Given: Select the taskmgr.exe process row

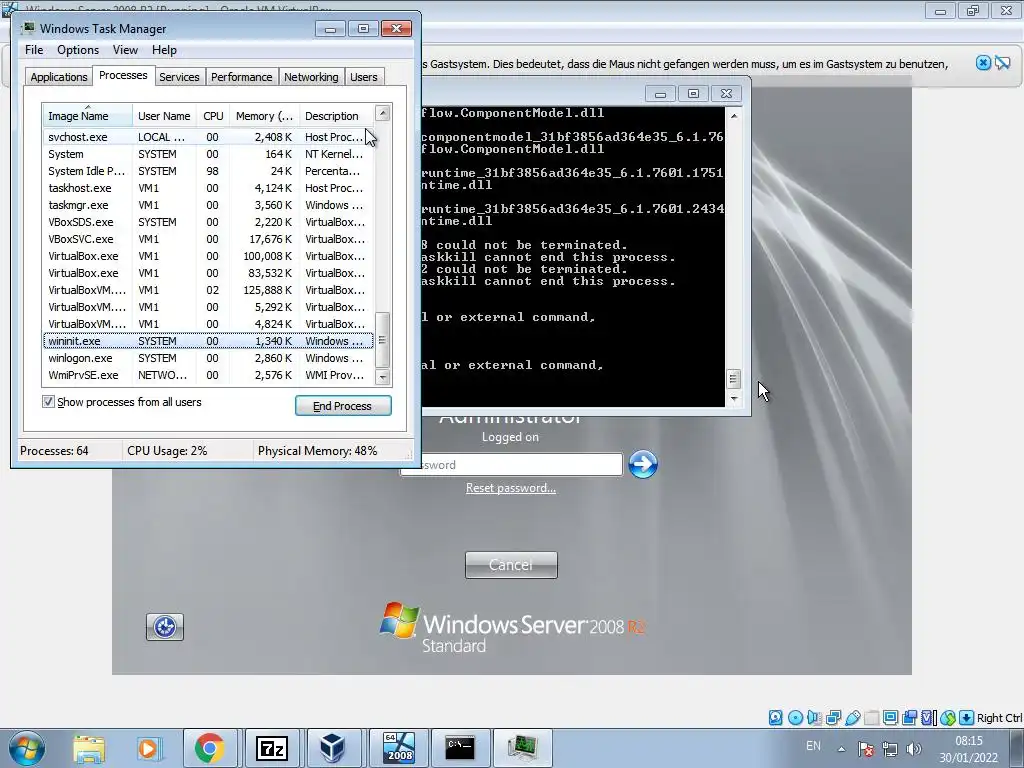Looking at the screenshot, I should click(x=208, y=205).
